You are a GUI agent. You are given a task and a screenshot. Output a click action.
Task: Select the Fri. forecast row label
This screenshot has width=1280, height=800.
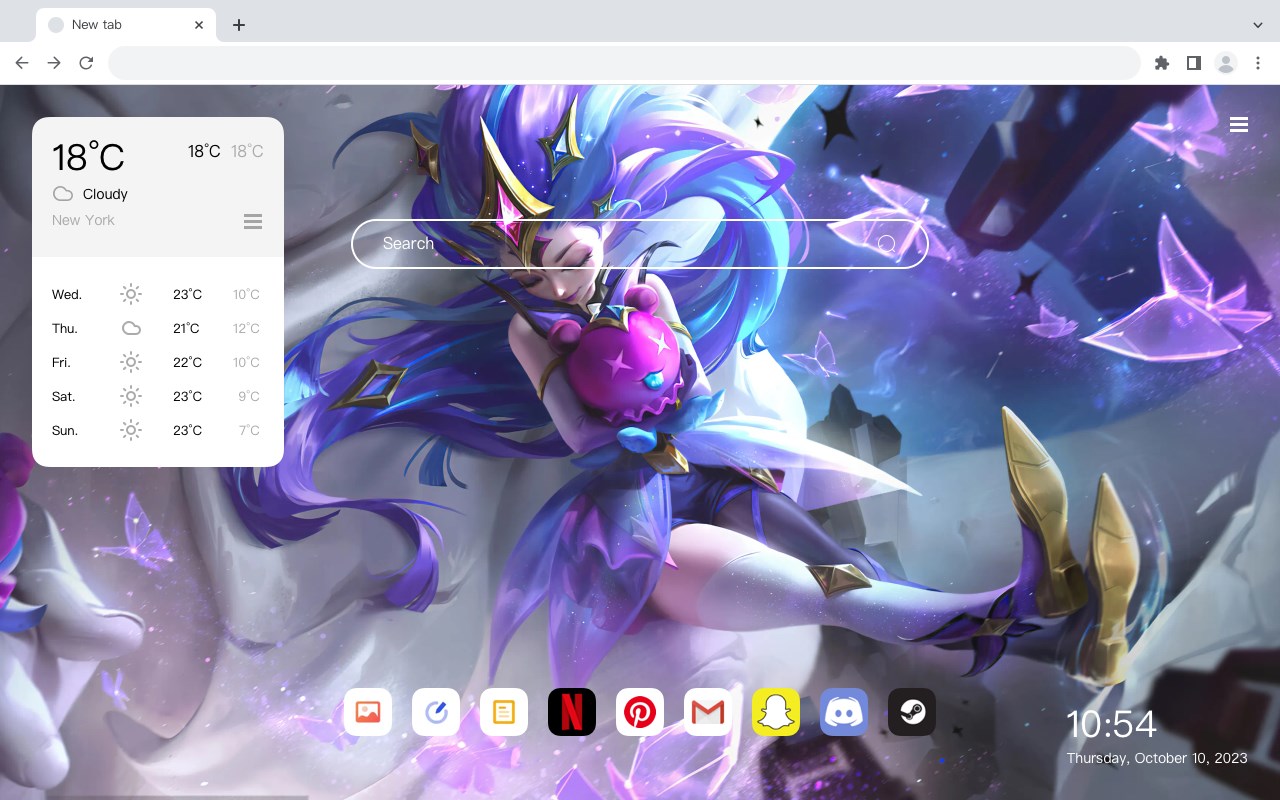(61, 363)
